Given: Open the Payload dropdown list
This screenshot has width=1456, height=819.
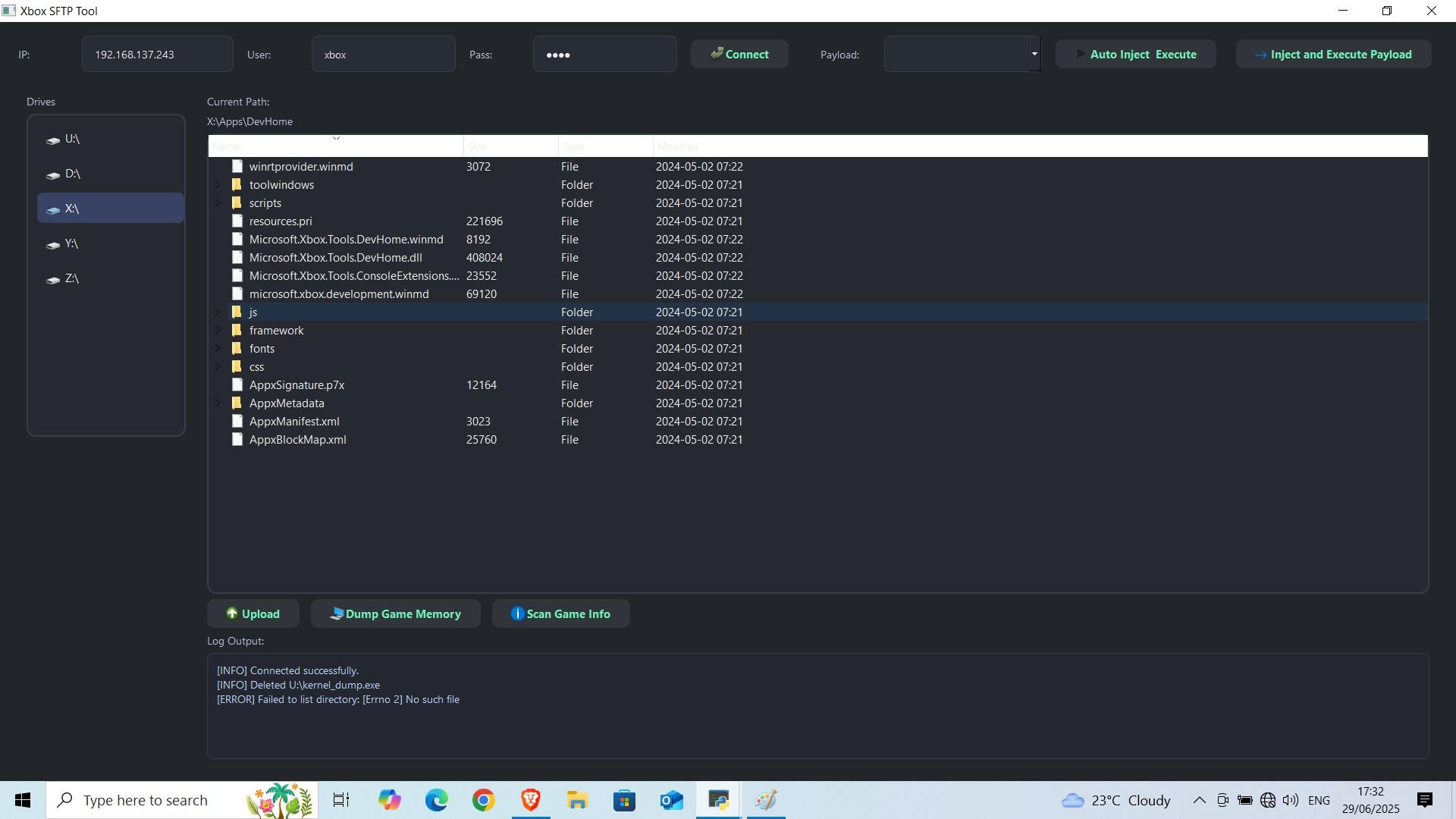Looking at the screenshot, I should [x=1034, y=54].
